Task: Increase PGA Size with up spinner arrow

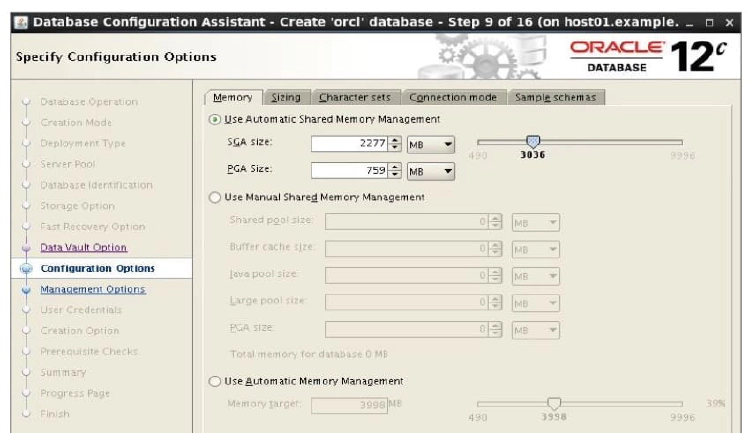Action: [395, 167]
